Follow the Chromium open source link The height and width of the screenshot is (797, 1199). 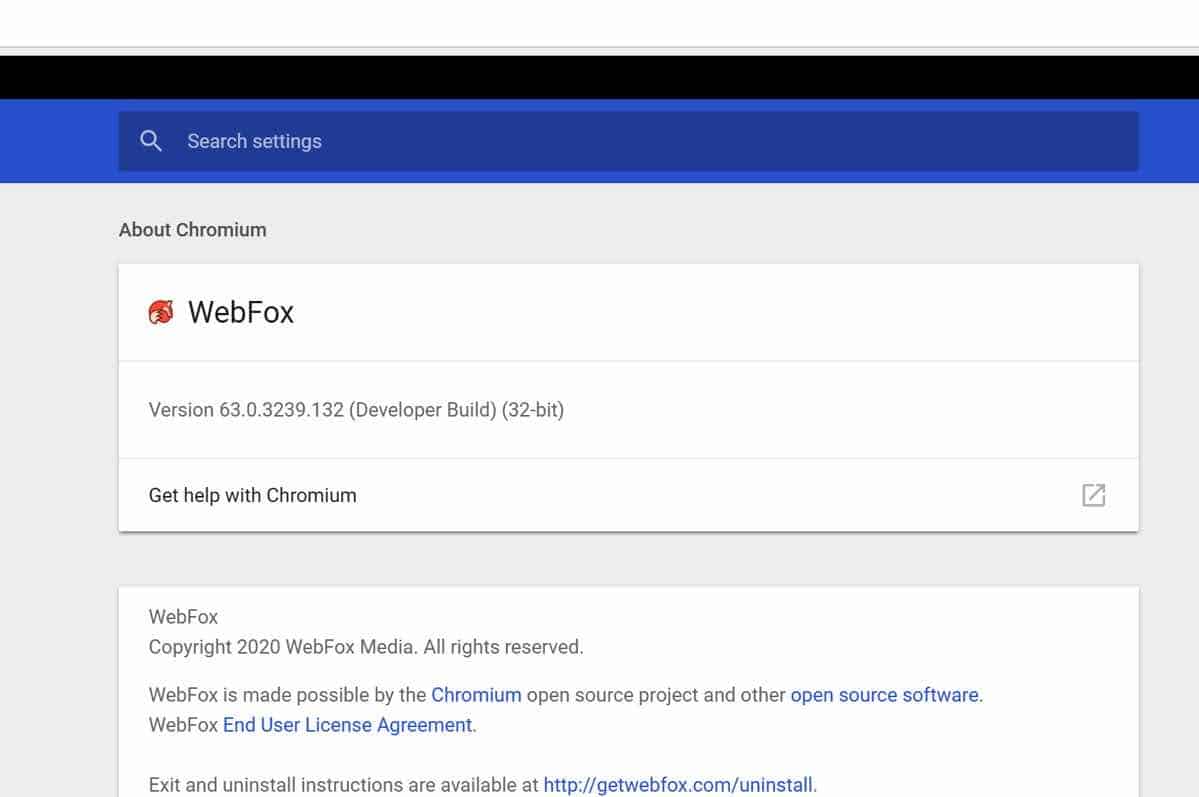tap(476, 695)
